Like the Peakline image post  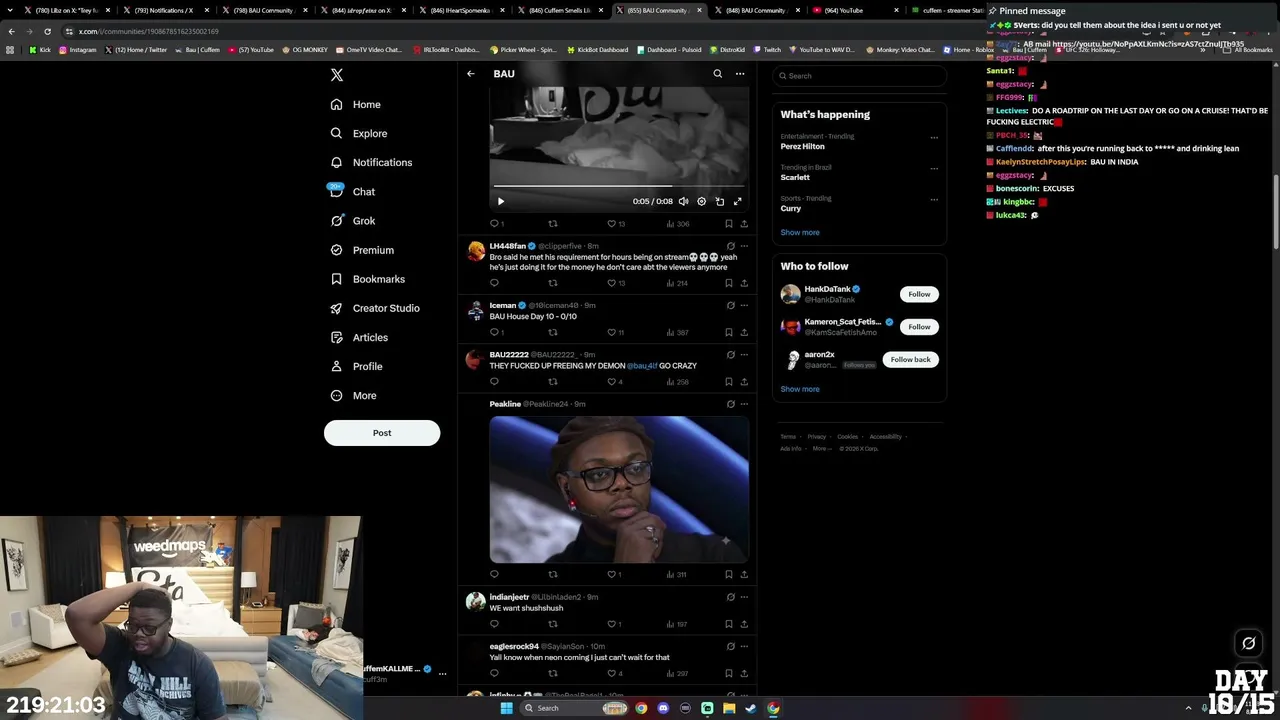point(612,574)
